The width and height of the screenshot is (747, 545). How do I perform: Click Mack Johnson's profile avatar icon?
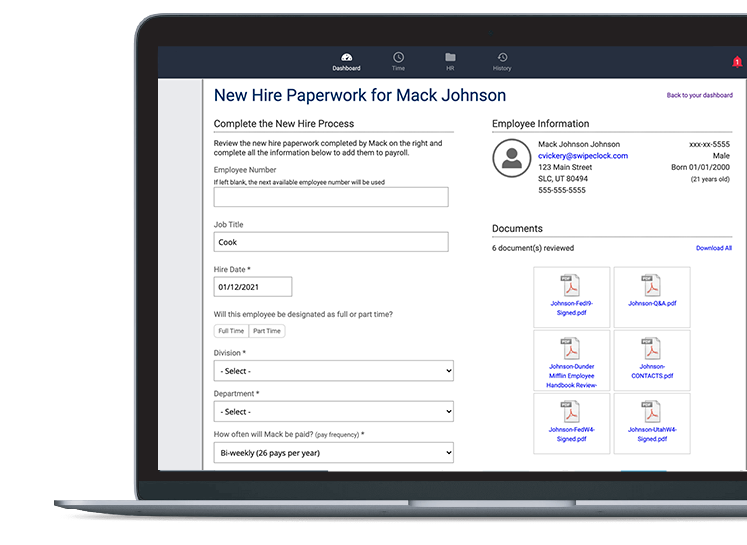[x=512, y=158]
